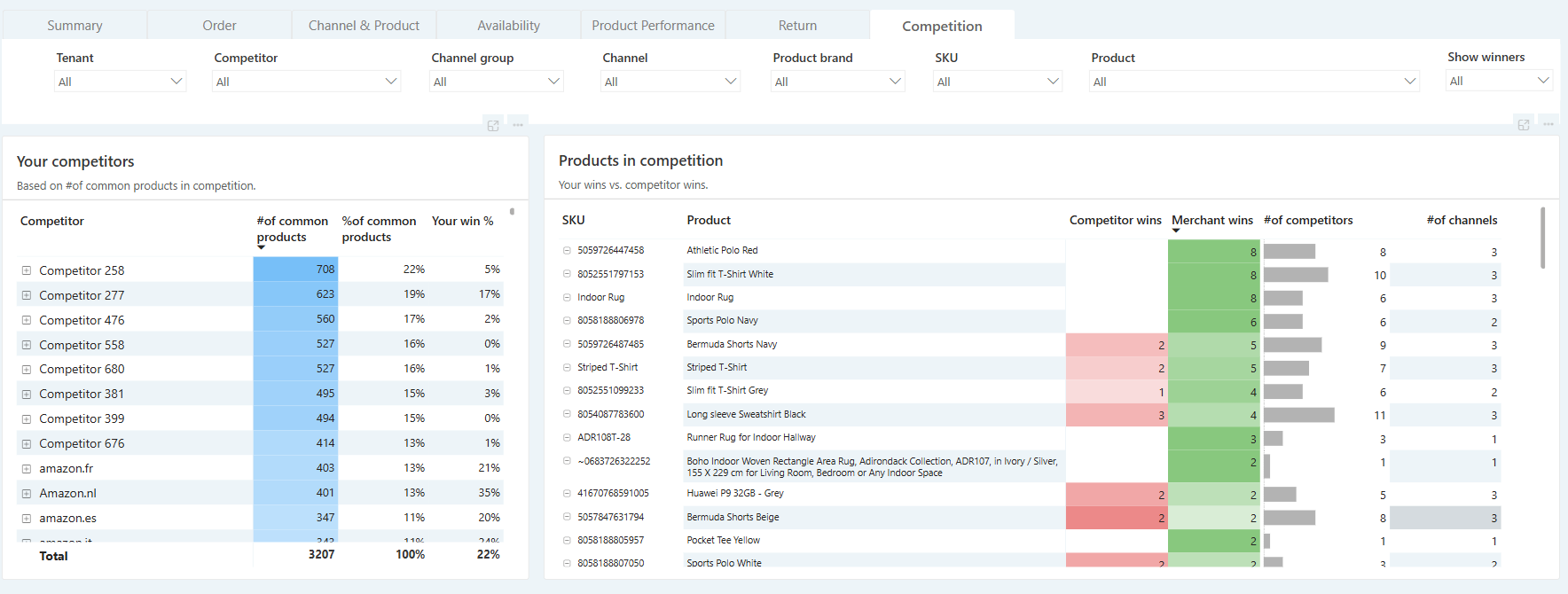Expand the Competitor 476 row
Screen dimensions: 1568x594
(27, 320)
